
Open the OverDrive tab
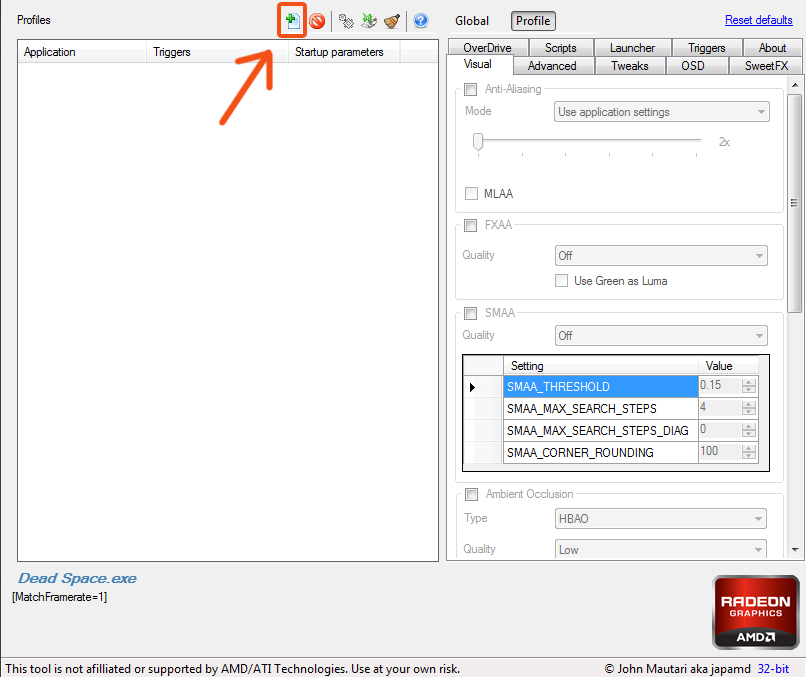pos(487,48)
